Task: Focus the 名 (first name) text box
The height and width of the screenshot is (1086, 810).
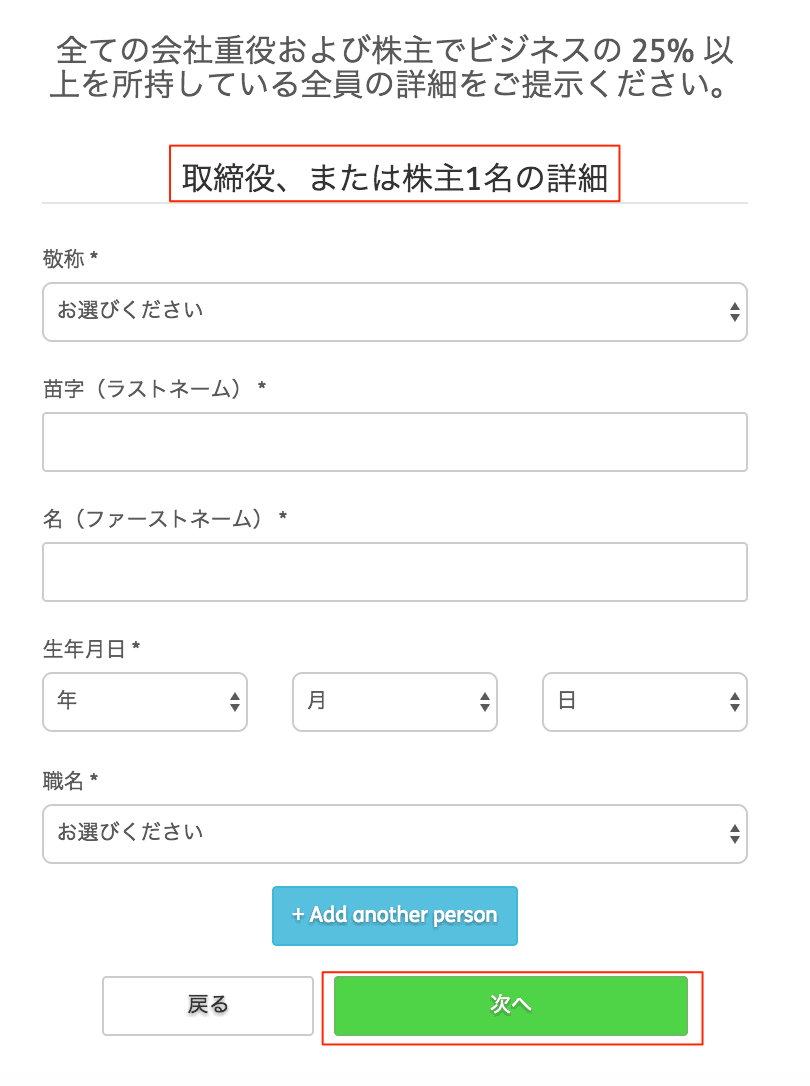Action: coord(394,572)
